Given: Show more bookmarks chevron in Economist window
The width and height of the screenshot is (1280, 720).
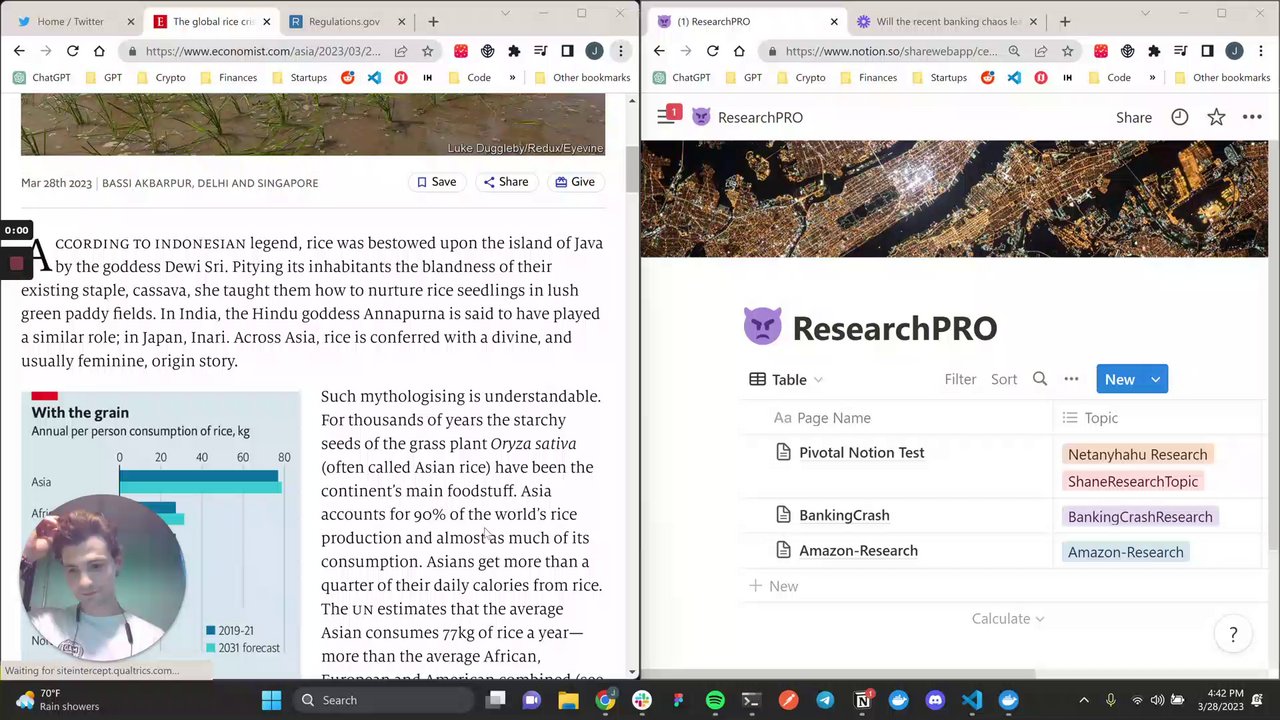Looking at the screenshot, I should point(512,77).
